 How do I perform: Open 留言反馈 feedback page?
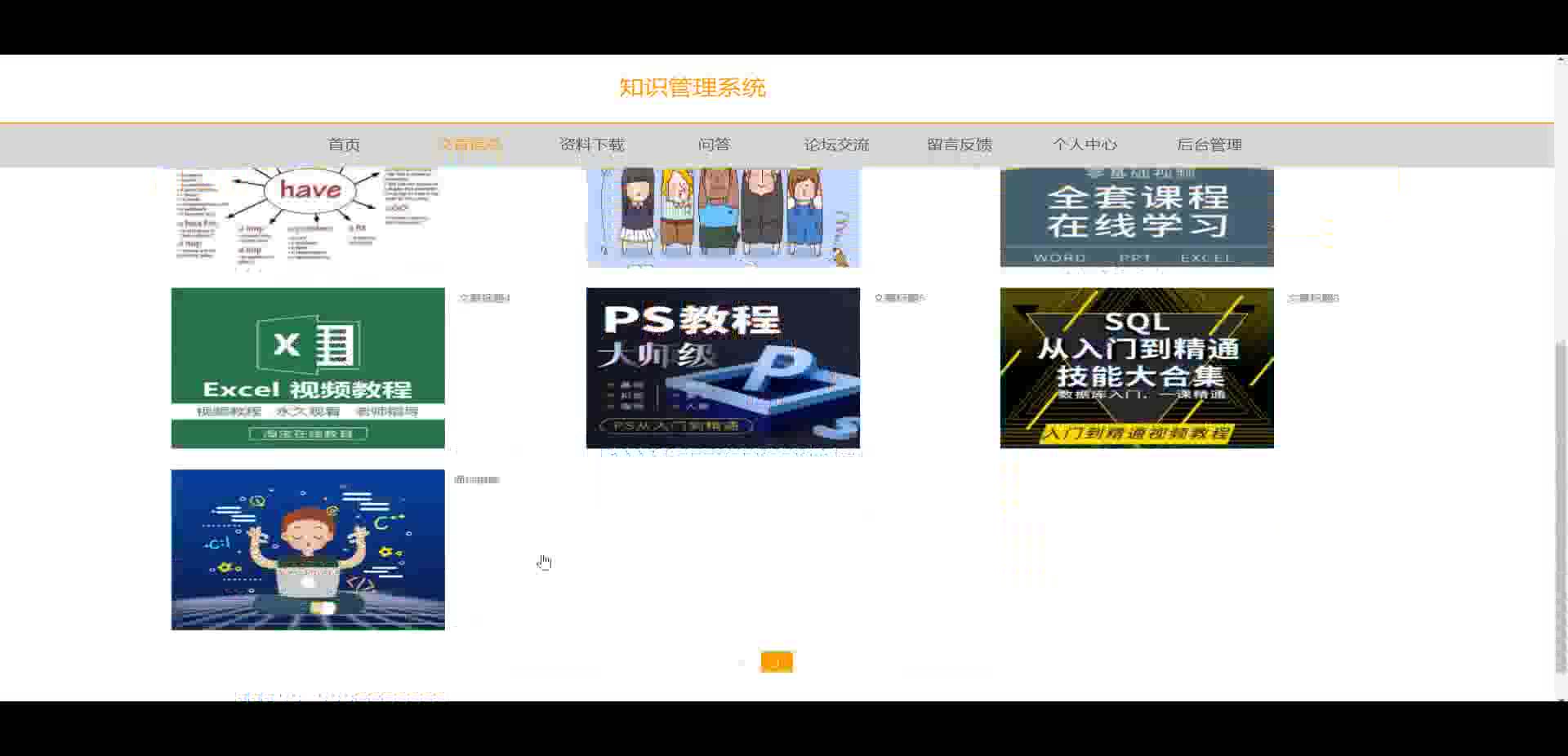pos(960,145)
